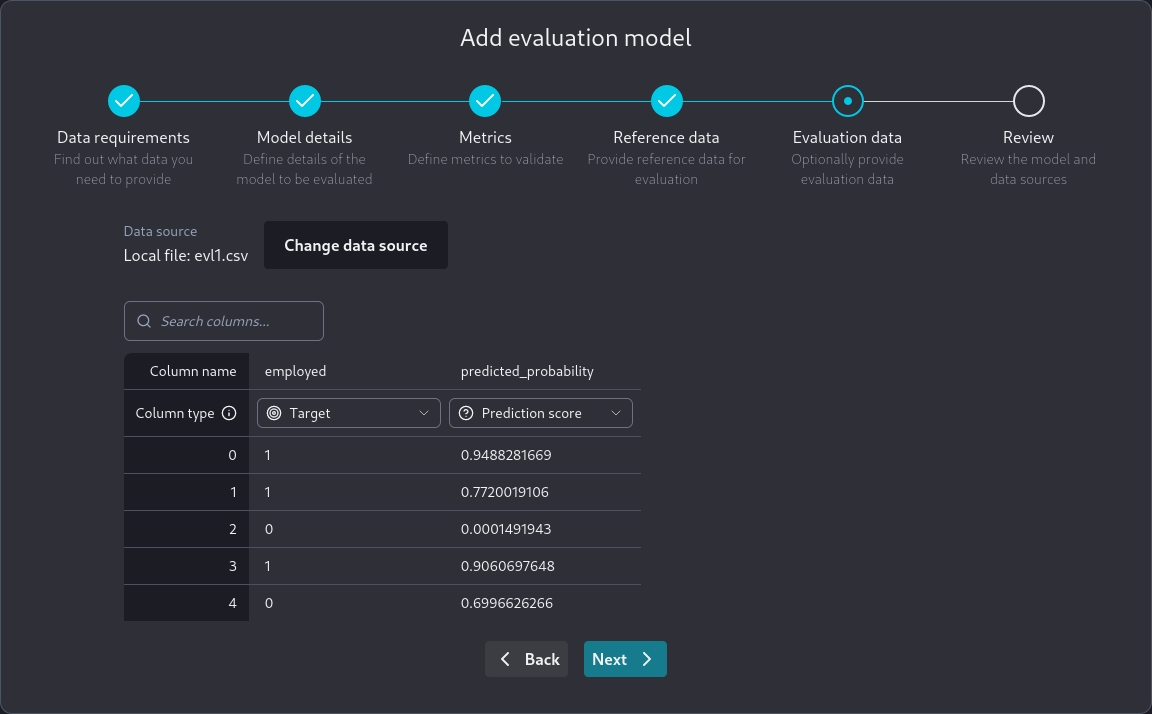
Task: Open the Prediction score column type dropdown
Action: 540,413
